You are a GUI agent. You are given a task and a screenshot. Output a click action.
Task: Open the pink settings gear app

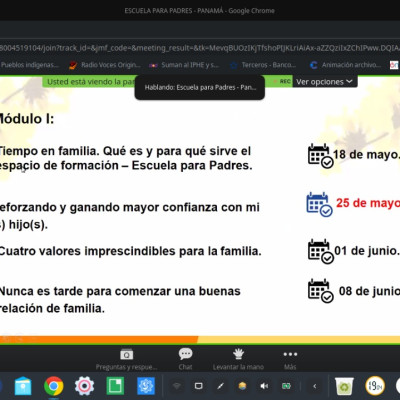(x=84, y=386)
